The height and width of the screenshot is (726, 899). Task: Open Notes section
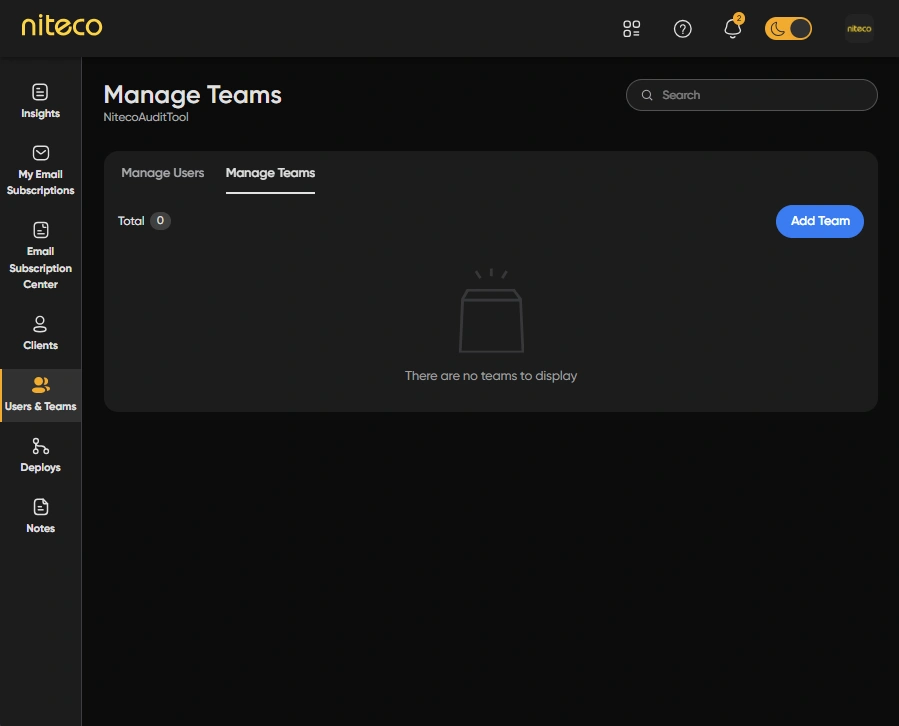point(40,517)
